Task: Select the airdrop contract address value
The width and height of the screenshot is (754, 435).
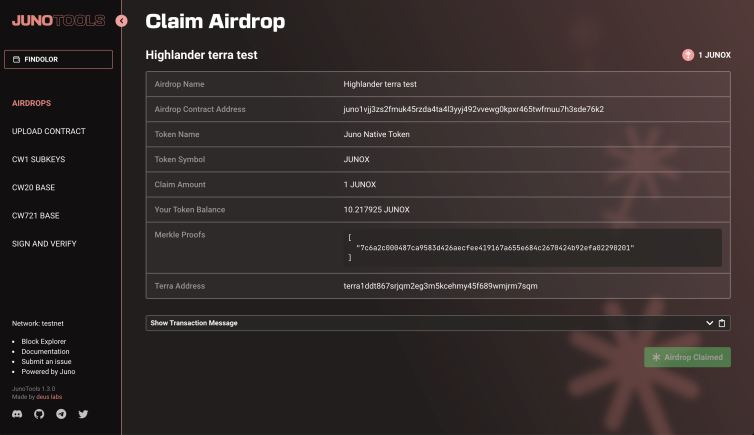Action: coord(474,109)
